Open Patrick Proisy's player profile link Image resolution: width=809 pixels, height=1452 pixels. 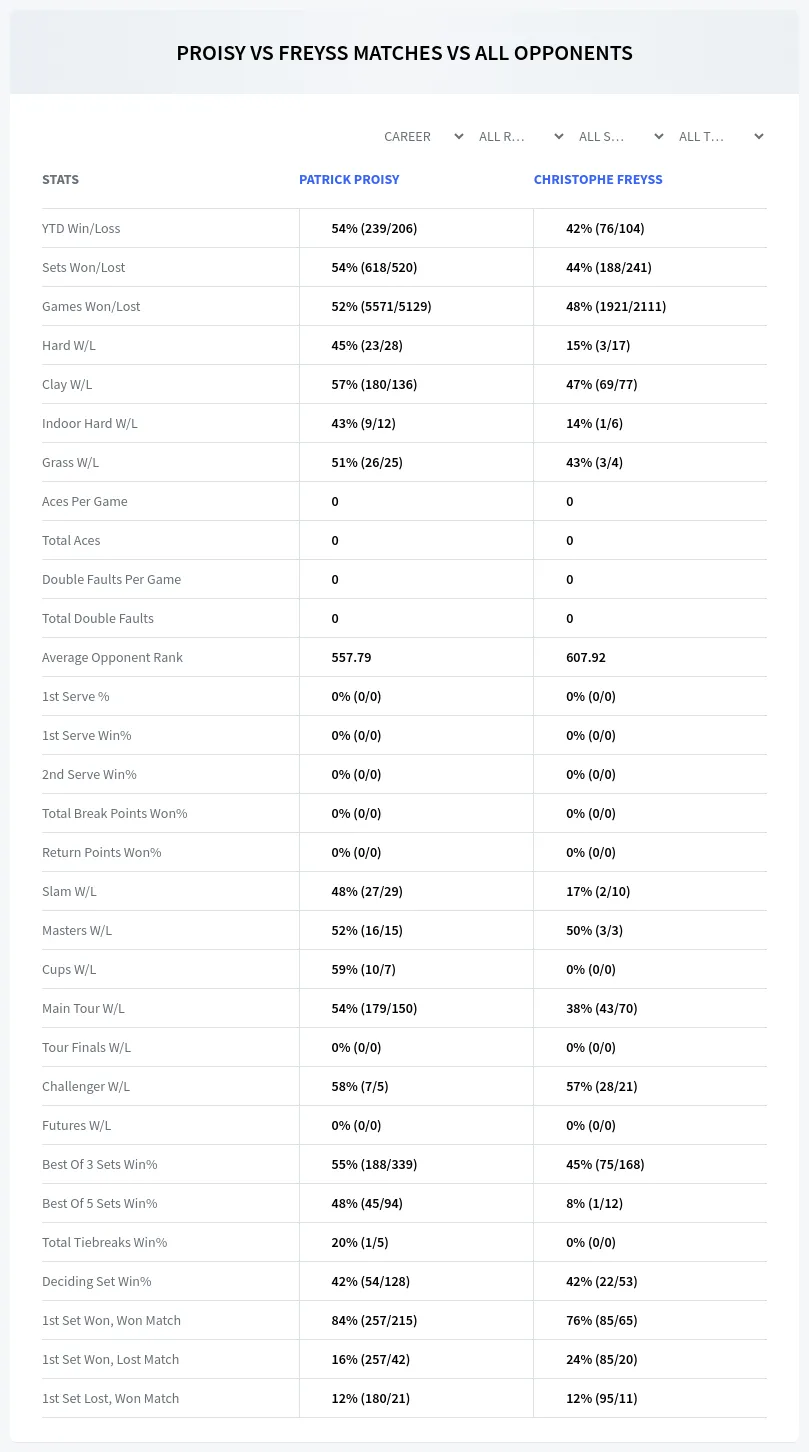[x=349, y=180]
